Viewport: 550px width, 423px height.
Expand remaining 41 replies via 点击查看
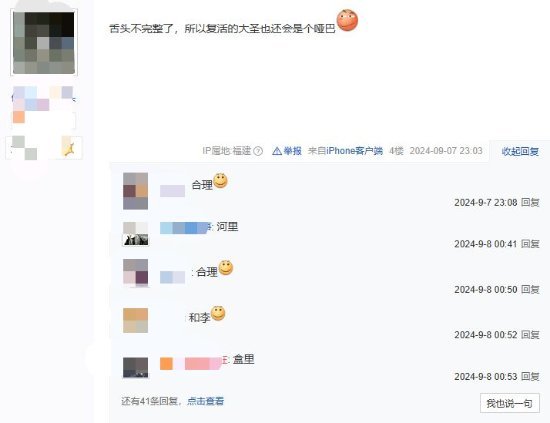click(206, 401)
